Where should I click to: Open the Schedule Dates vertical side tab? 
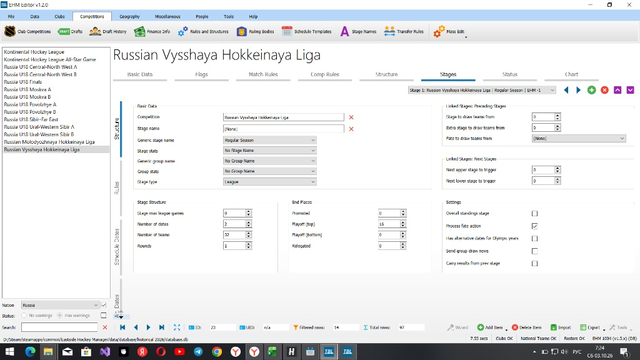coord(117,247)
